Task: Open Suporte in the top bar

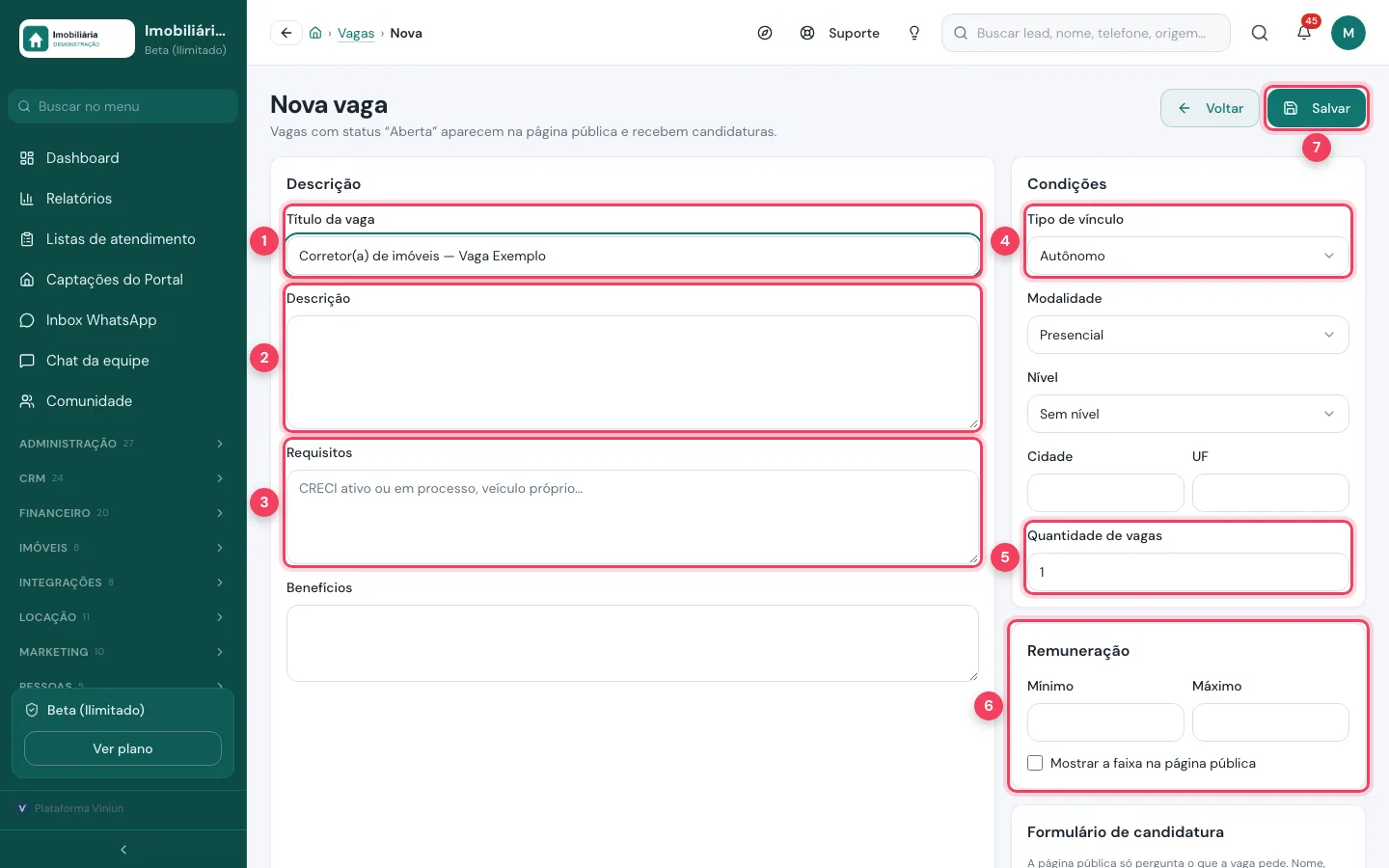Action: click(840, 33)
